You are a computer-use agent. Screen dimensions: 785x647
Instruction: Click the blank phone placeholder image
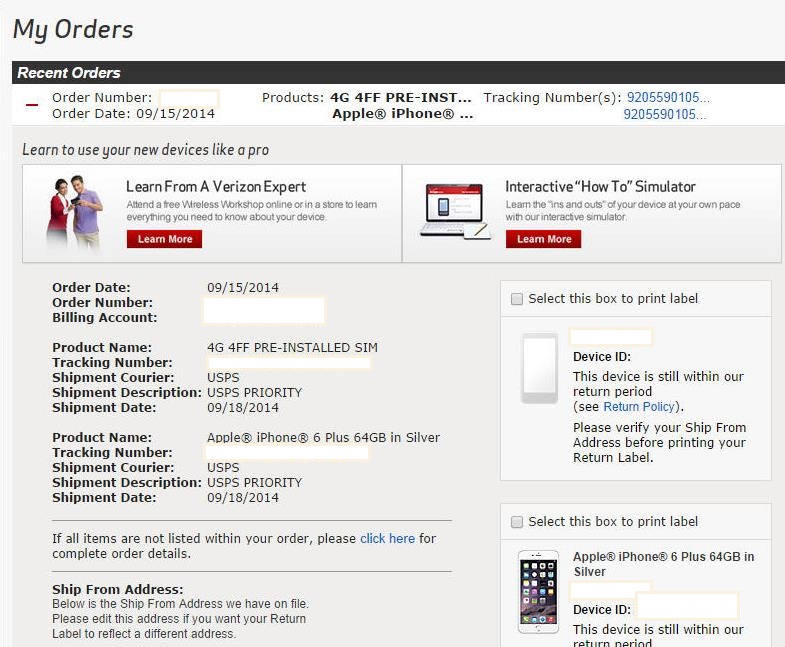pos(539,368)
